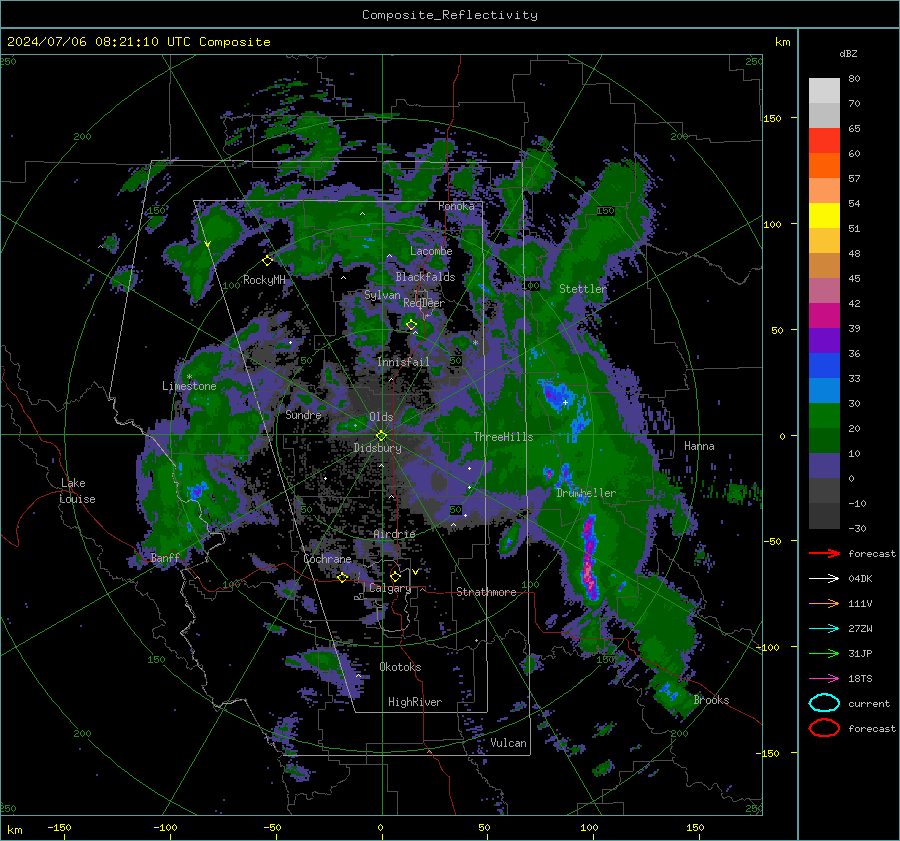Image resolution: width=900 pixels, height=841 pixels.
Task: Click the ThreeHills label
Action: (x=503, y=437)
